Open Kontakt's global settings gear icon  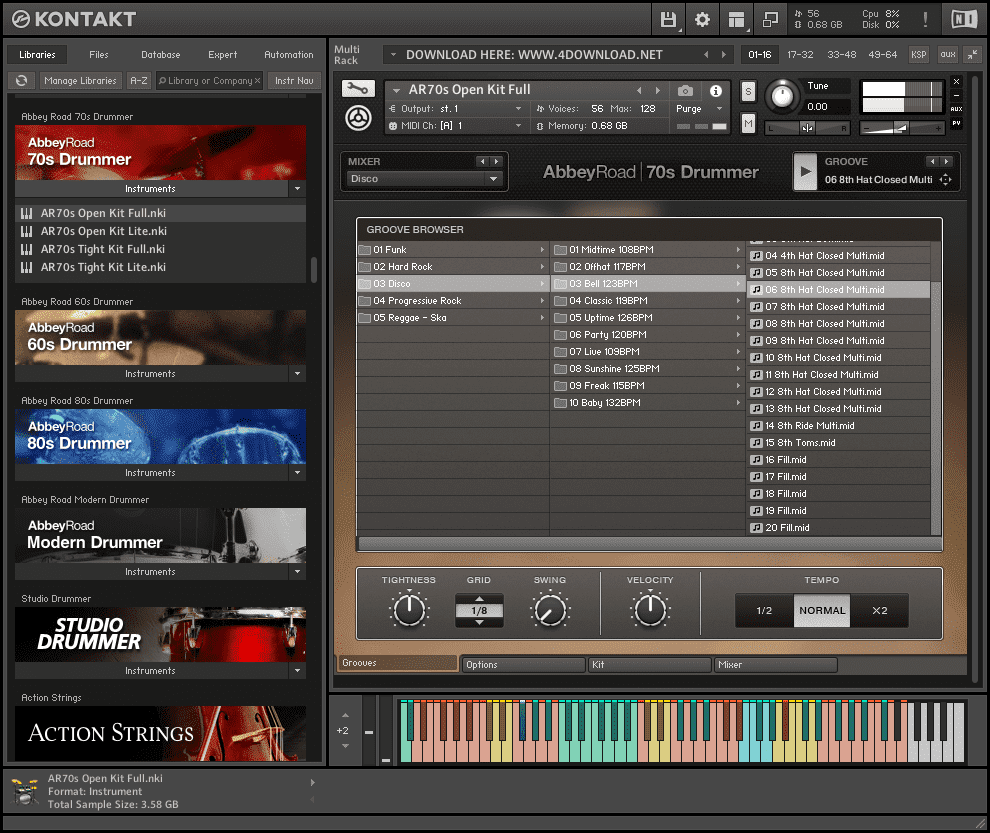(x=703, y=19)
